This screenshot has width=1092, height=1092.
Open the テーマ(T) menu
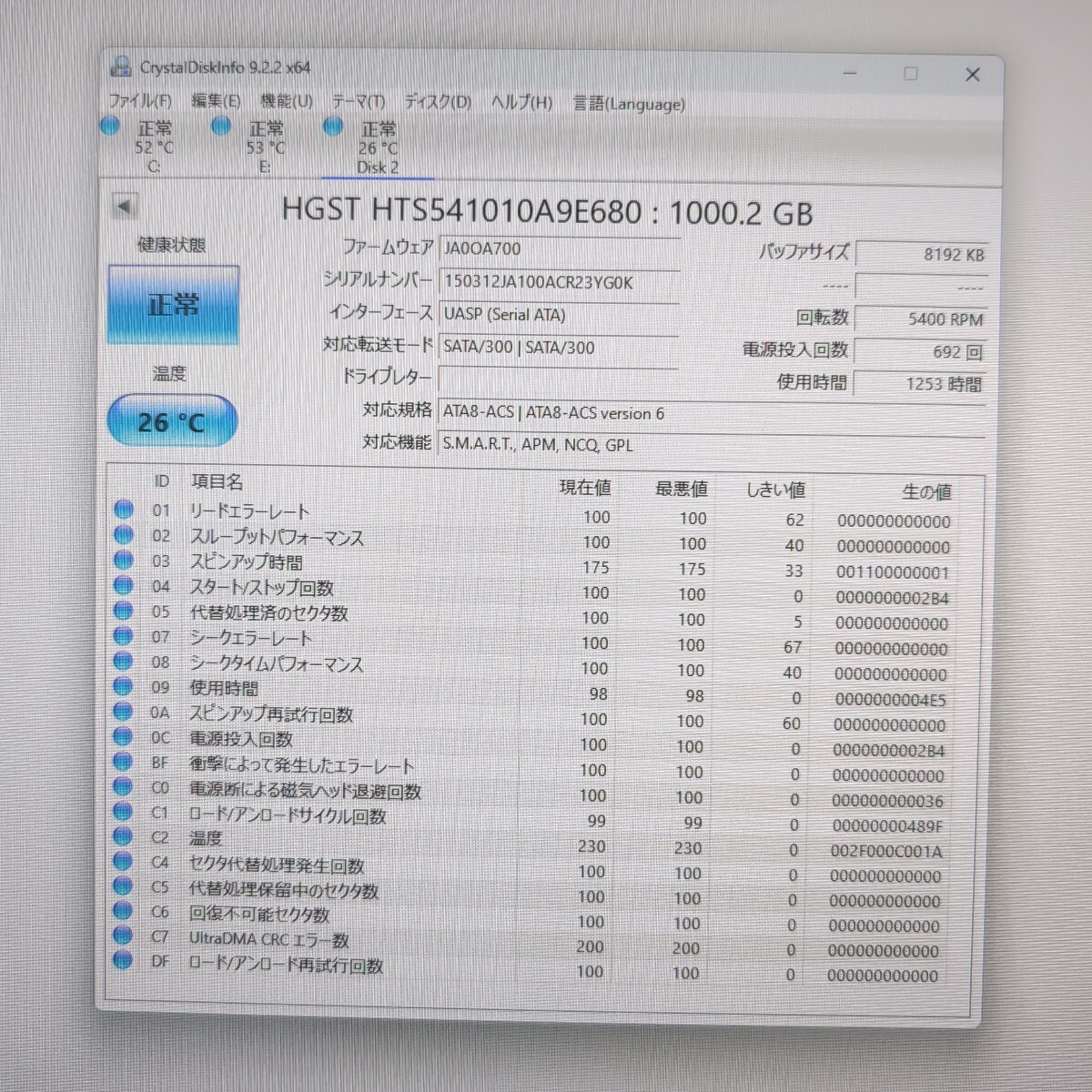pyautogui.click(x=358, y=102)
